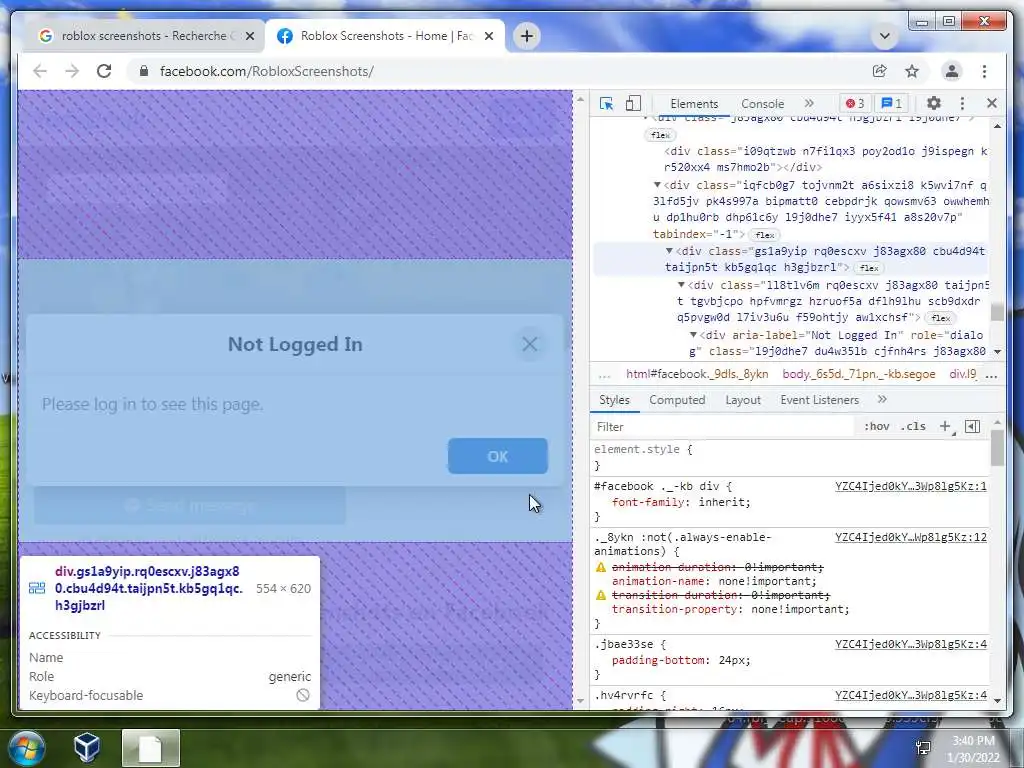Screen dimensions: 1024x768
Task: Click the taskbar clock
Action: point(972,749)
